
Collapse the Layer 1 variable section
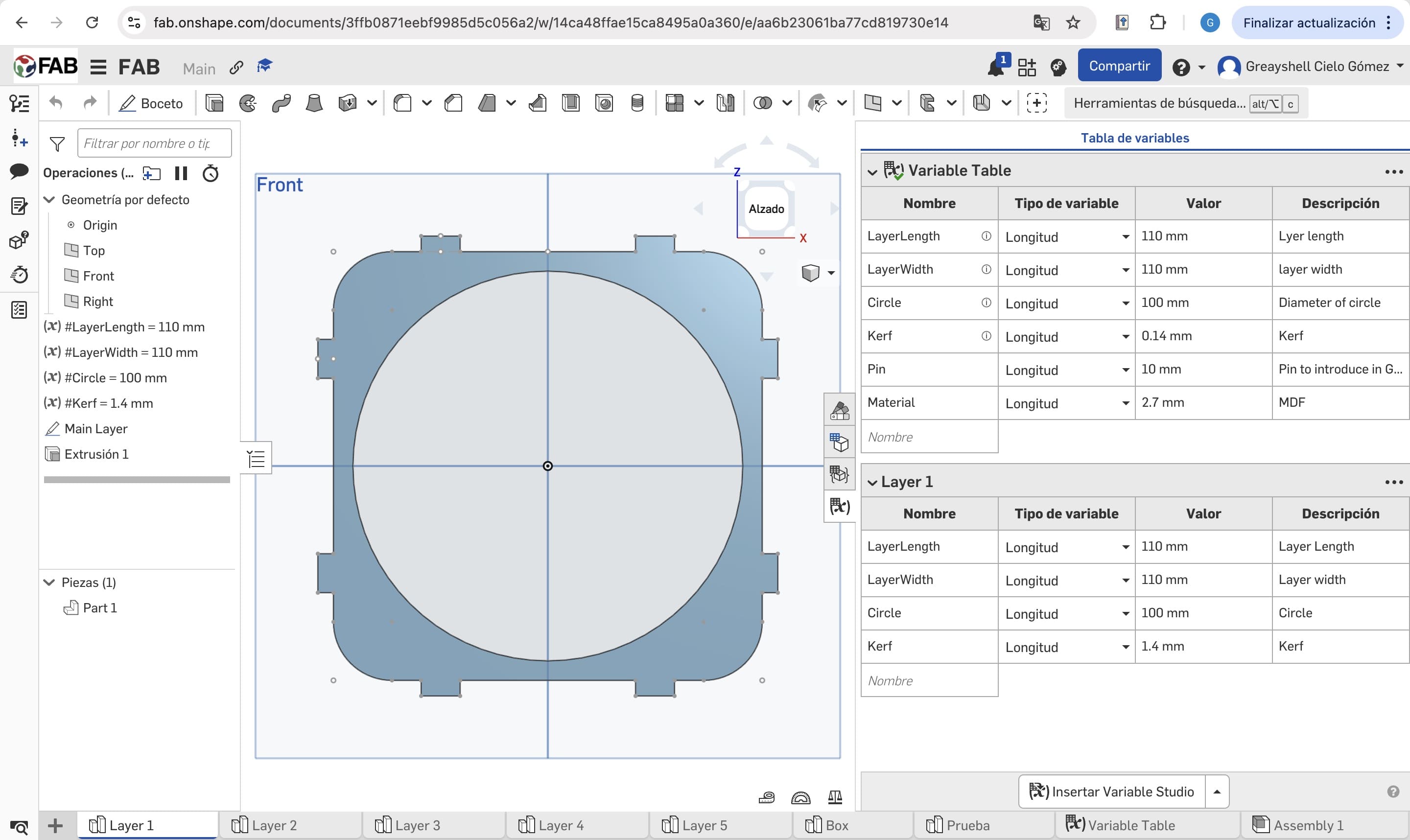[872, 482]
